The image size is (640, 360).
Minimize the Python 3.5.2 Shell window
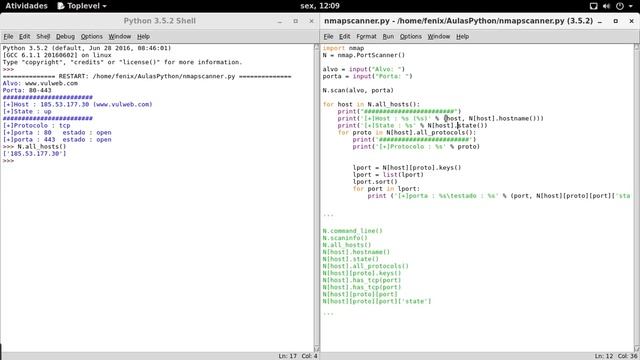coord(280,21)
